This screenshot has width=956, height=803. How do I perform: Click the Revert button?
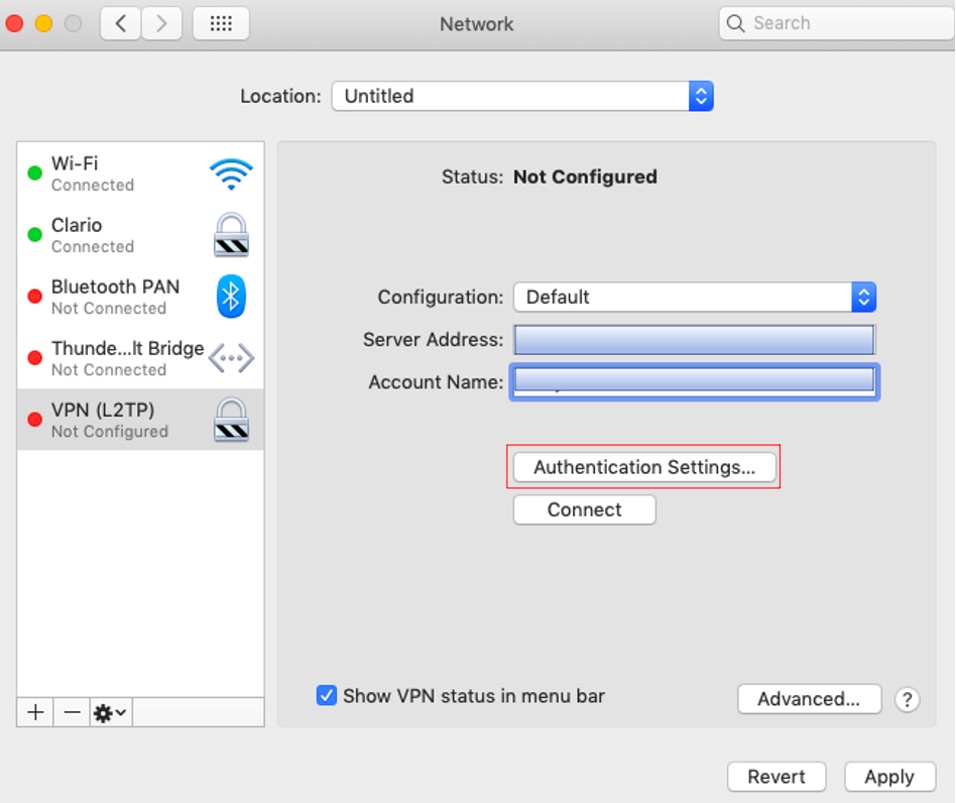(x=776, y=777)
